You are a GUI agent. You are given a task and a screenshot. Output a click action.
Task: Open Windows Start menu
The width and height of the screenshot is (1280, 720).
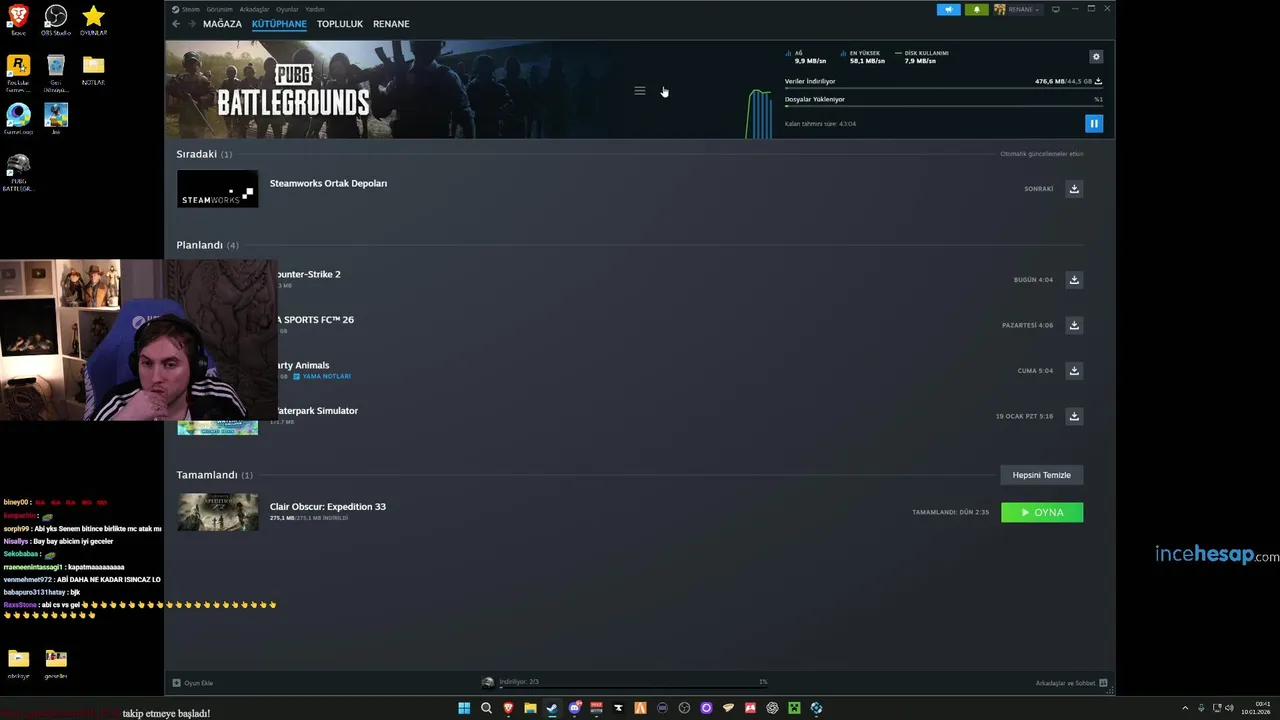click(464, 708)
